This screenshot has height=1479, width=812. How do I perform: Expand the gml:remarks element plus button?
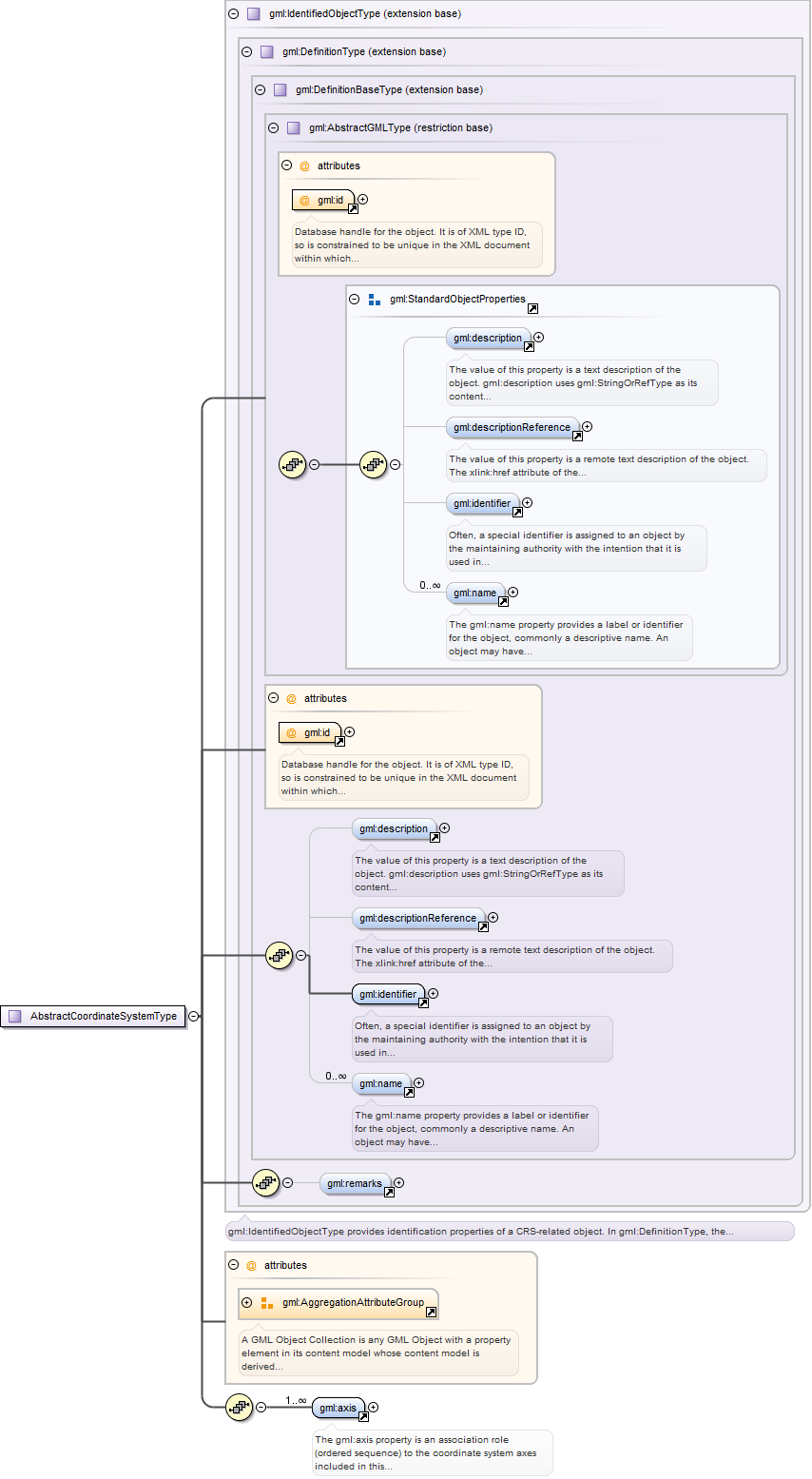(399, 1182)
